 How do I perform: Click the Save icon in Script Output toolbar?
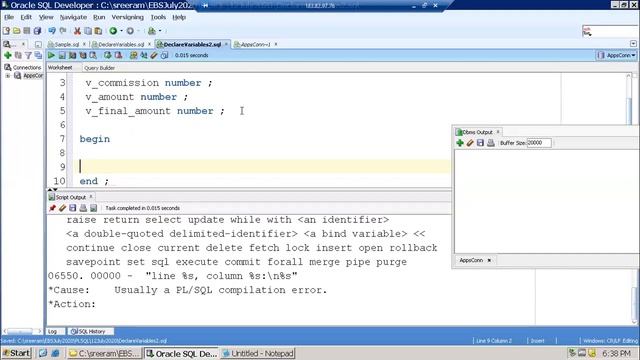[x=73, y=208]
